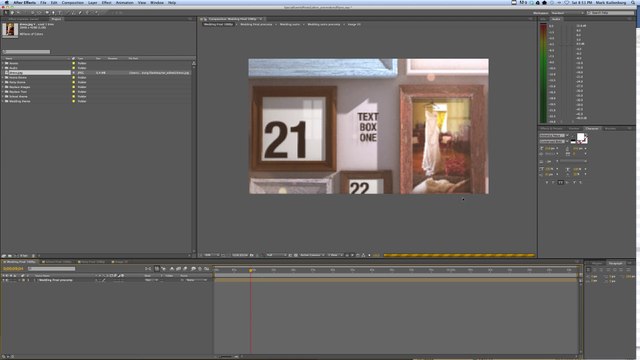Viewport: 640px width, 360px height.
Task: Expand the Wedding theme folder
Action: [3, 101]
